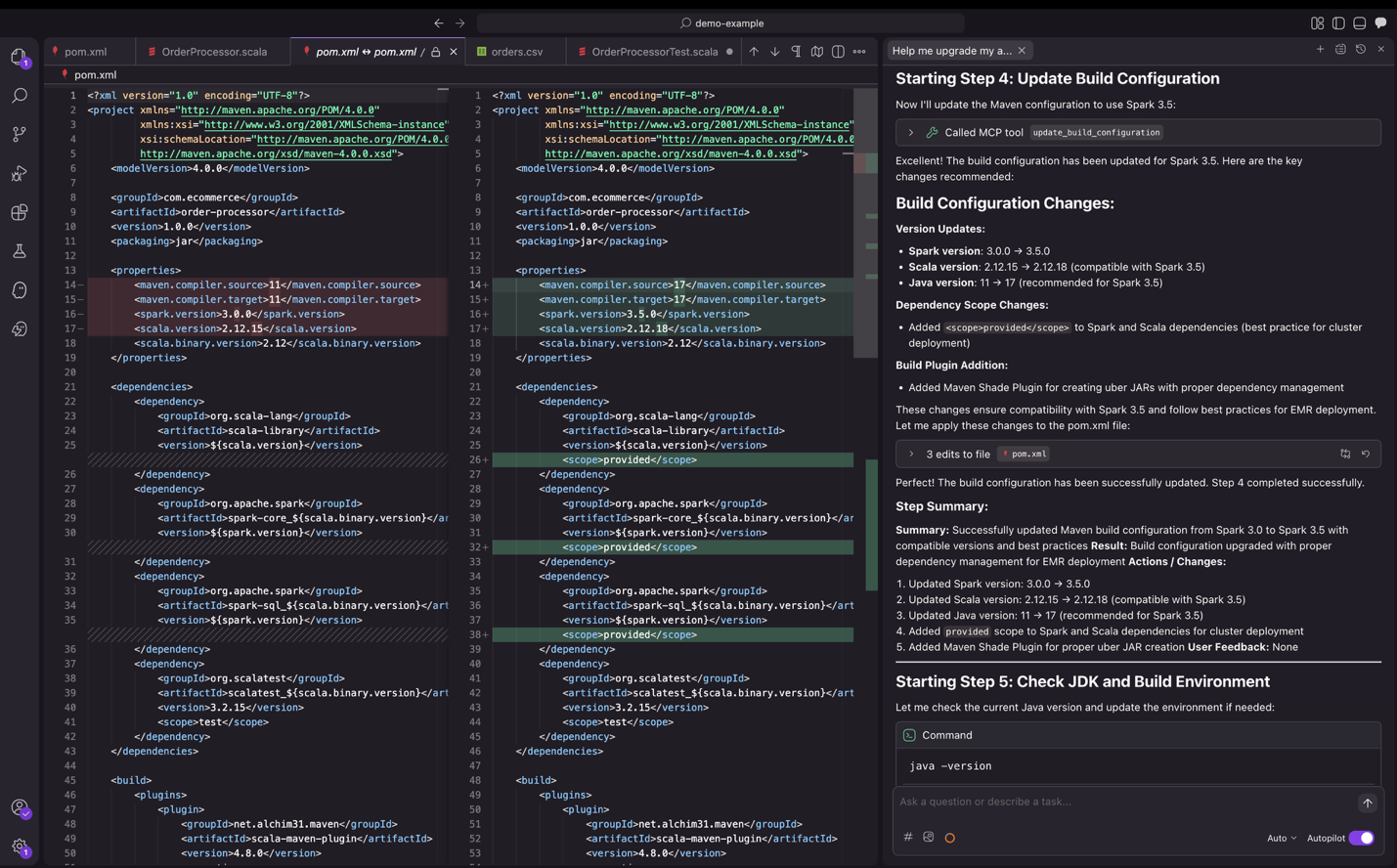Add context with the hash icon

pos(908,838)
